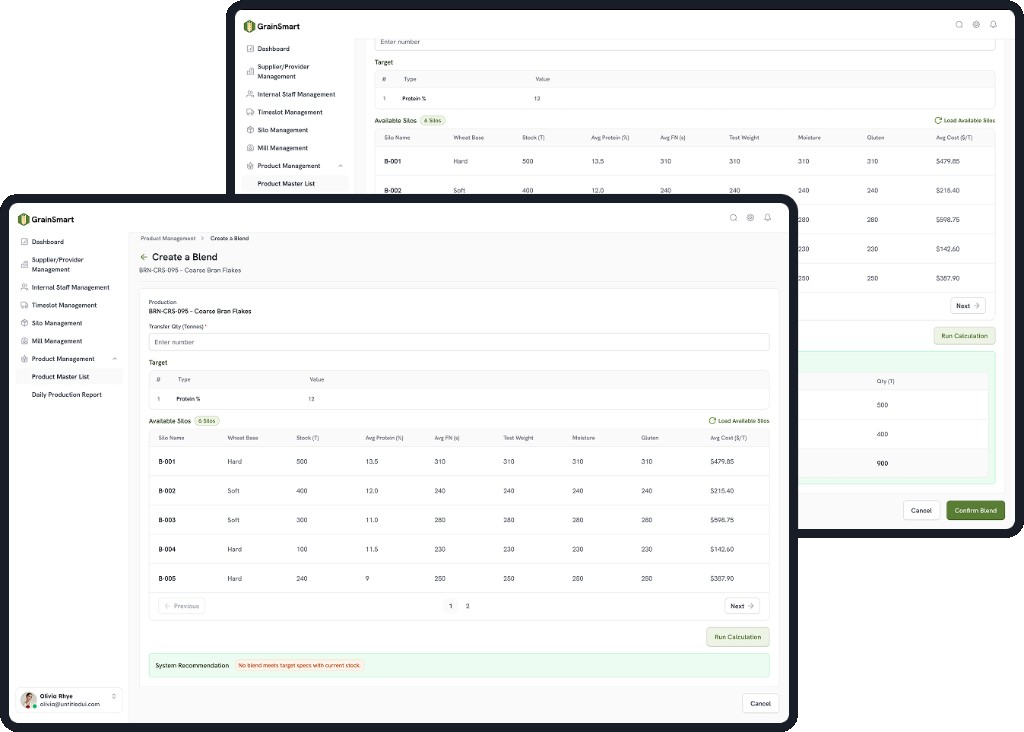Collapse Product Management chevron in back sidebar

coord(340,166)
